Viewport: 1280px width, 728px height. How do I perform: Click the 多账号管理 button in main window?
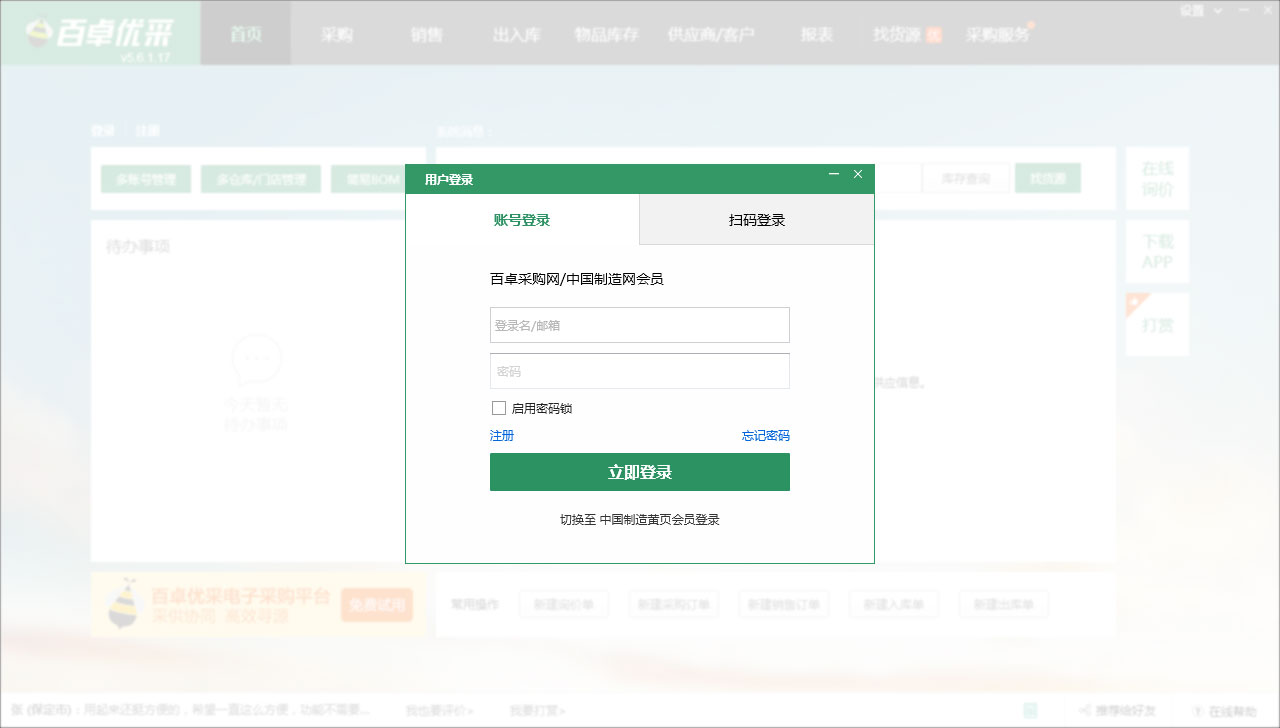pyautogui.click(x=146, y=179)
